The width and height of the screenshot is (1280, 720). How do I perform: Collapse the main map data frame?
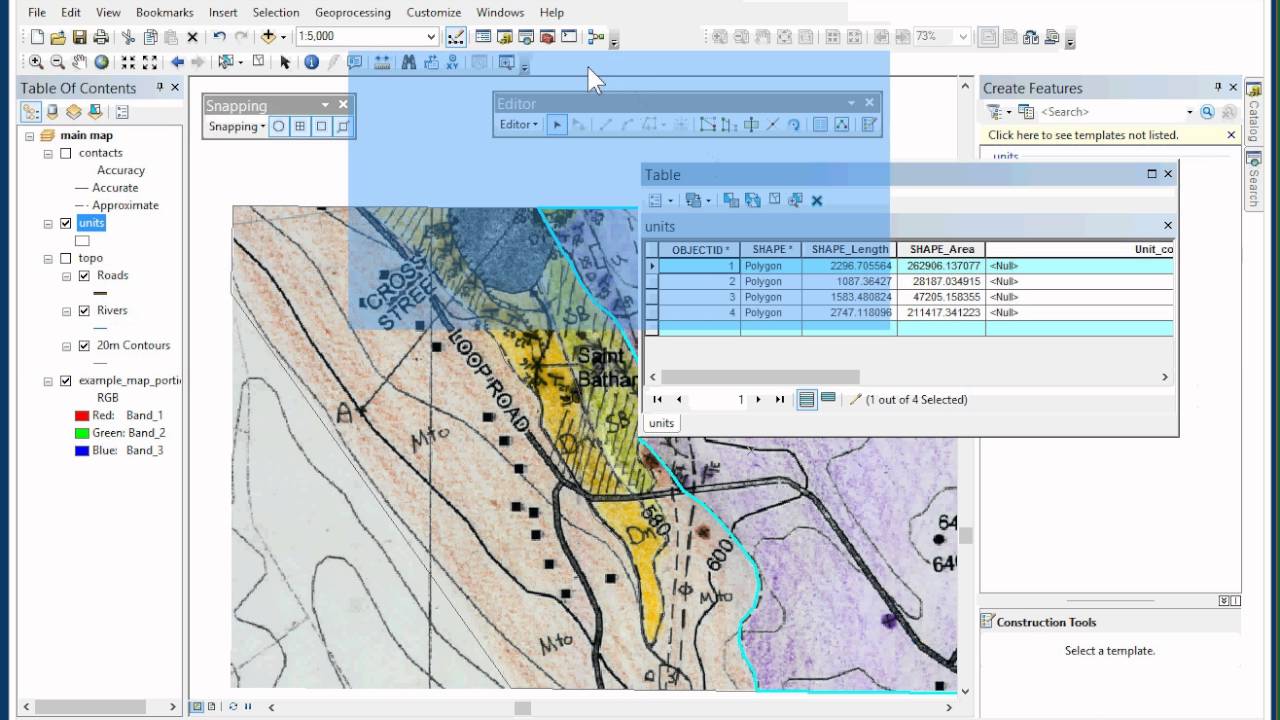click(x=30, y=135)
